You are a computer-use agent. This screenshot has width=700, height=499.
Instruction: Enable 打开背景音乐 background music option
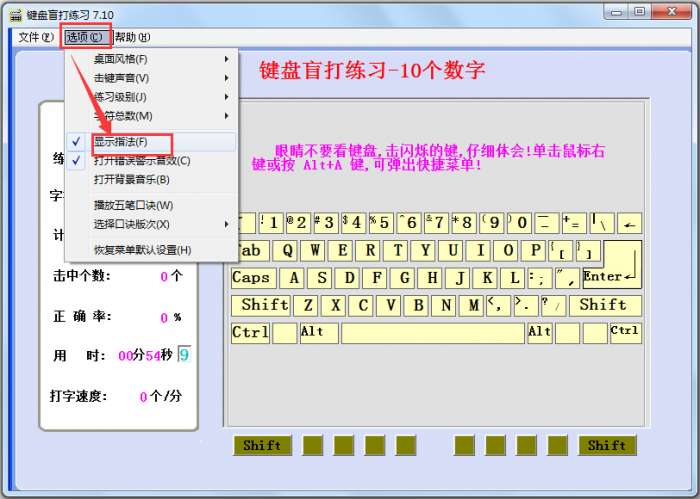(x=131, y=180)
